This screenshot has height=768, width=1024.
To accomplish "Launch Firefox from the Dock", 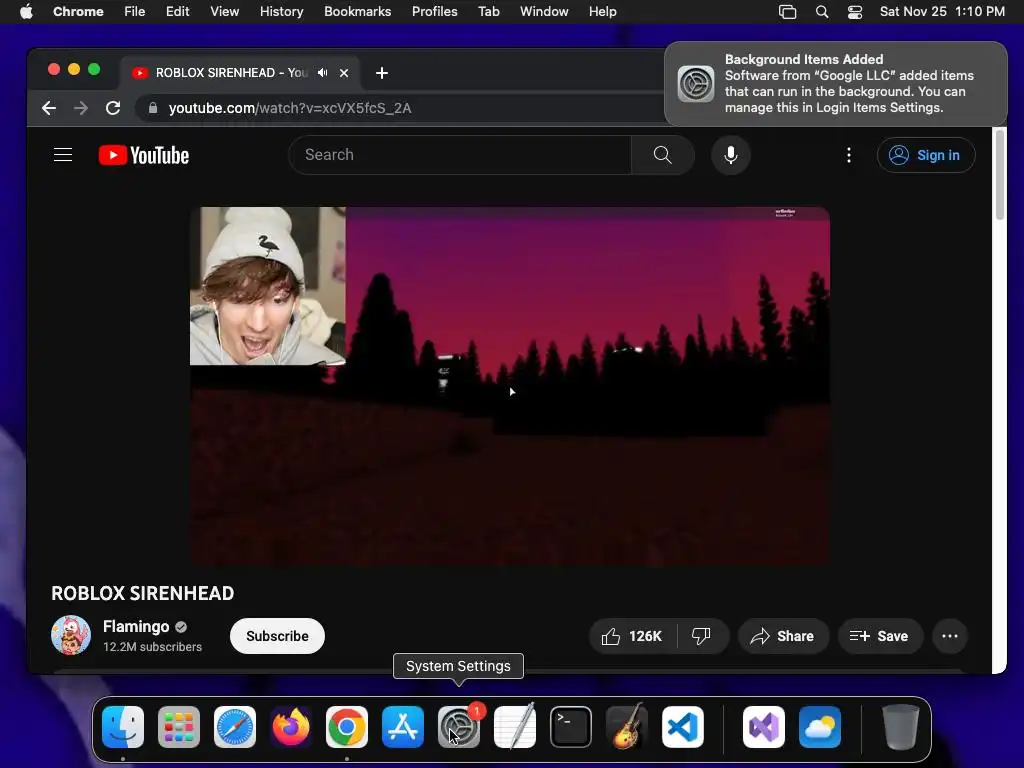I will click(x=291, y=727).
